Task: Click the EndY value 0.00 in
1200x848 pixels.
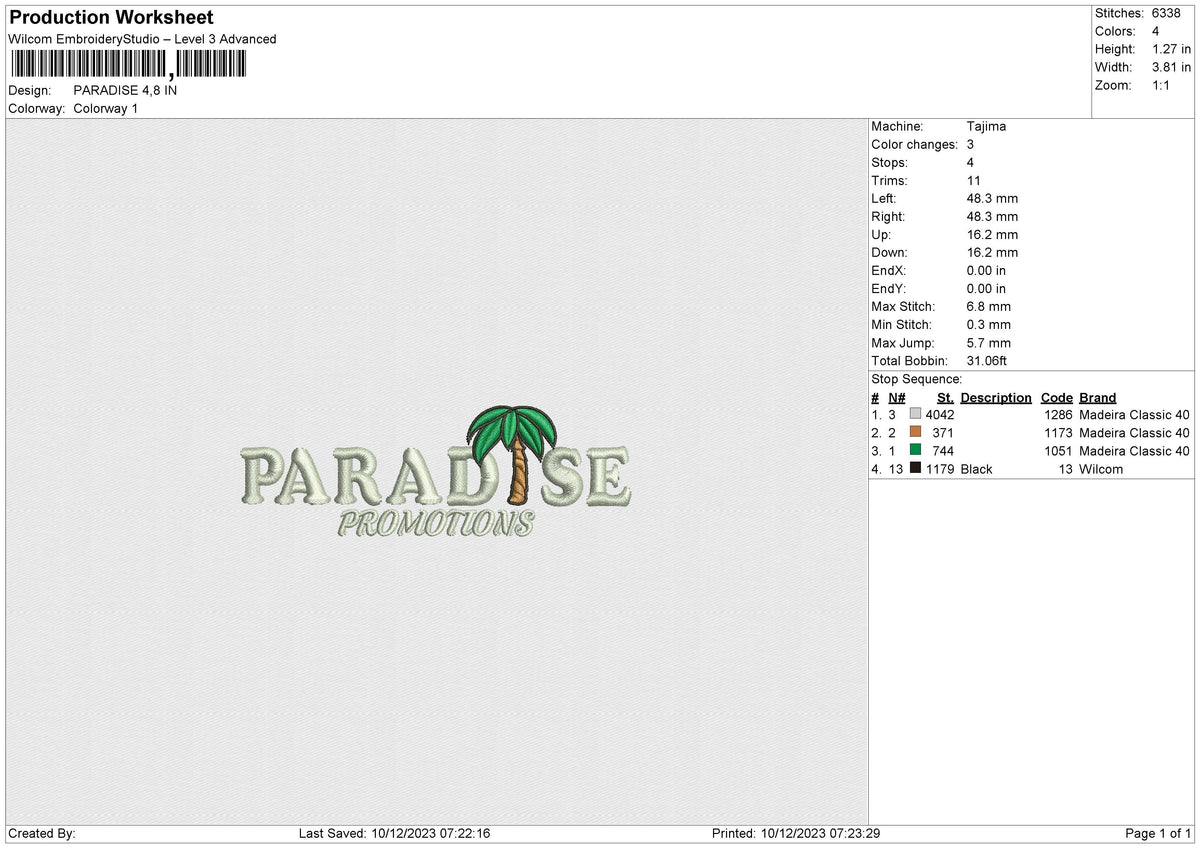Action: point(987,288)
